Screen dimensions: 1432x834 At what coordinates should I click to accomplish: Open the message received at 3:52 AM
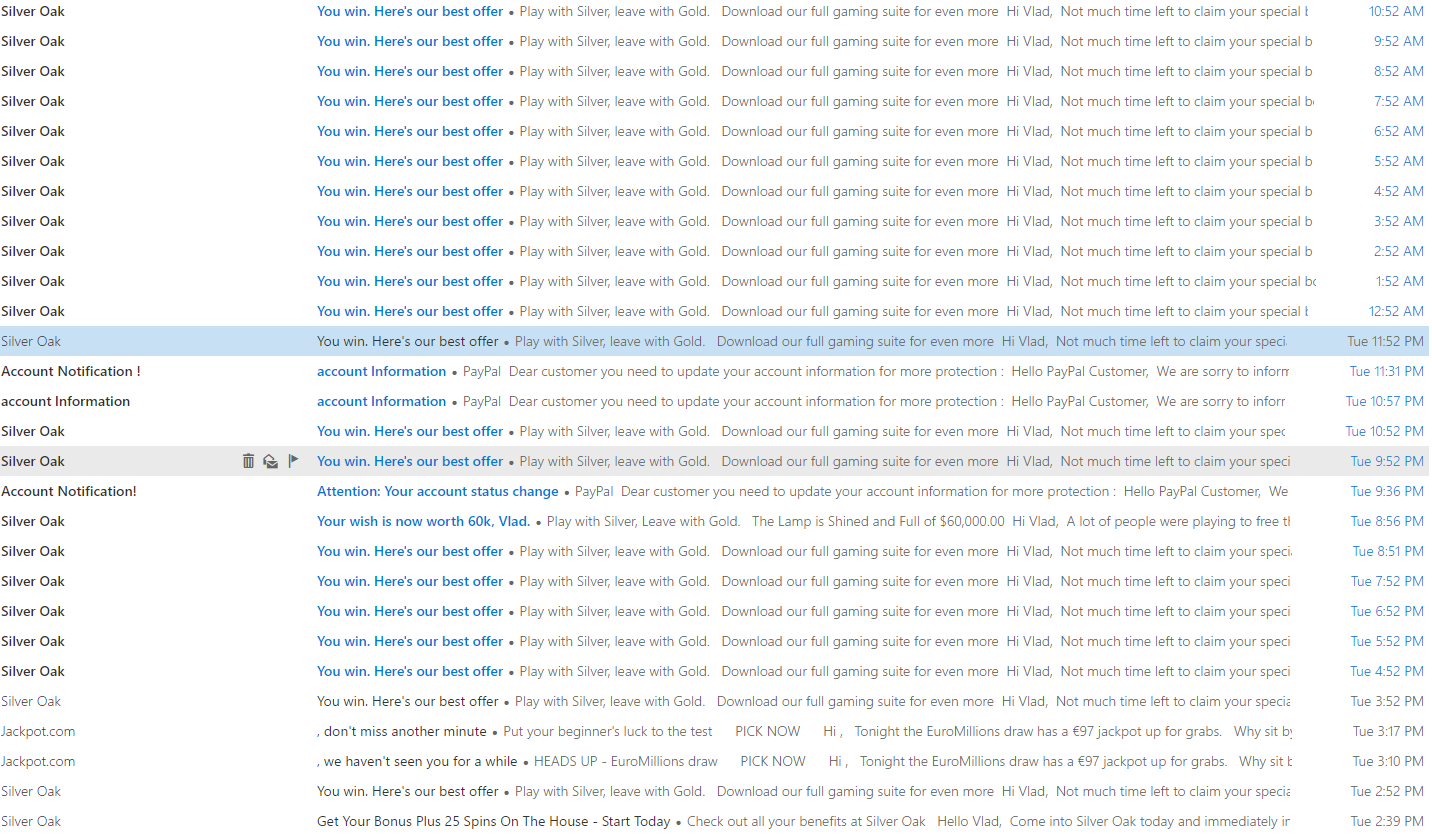tap(716, 221)
